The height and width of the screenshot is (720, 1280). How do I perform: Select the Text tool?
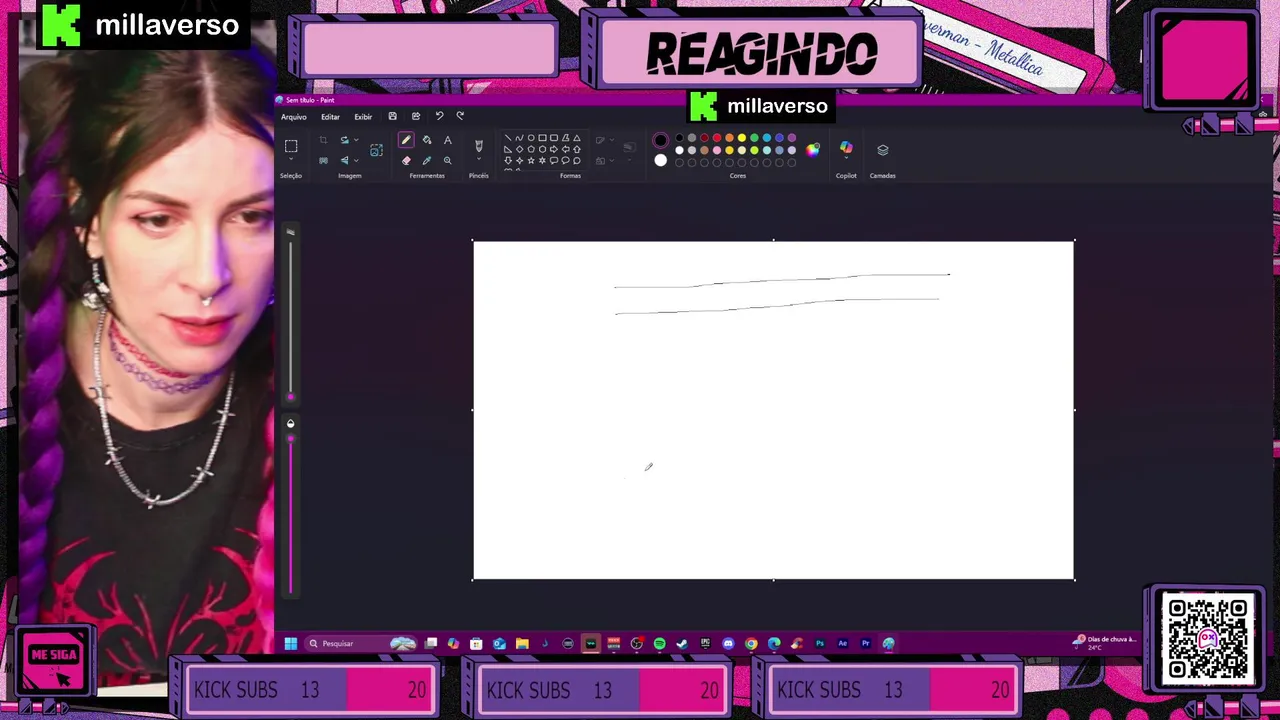448,140
